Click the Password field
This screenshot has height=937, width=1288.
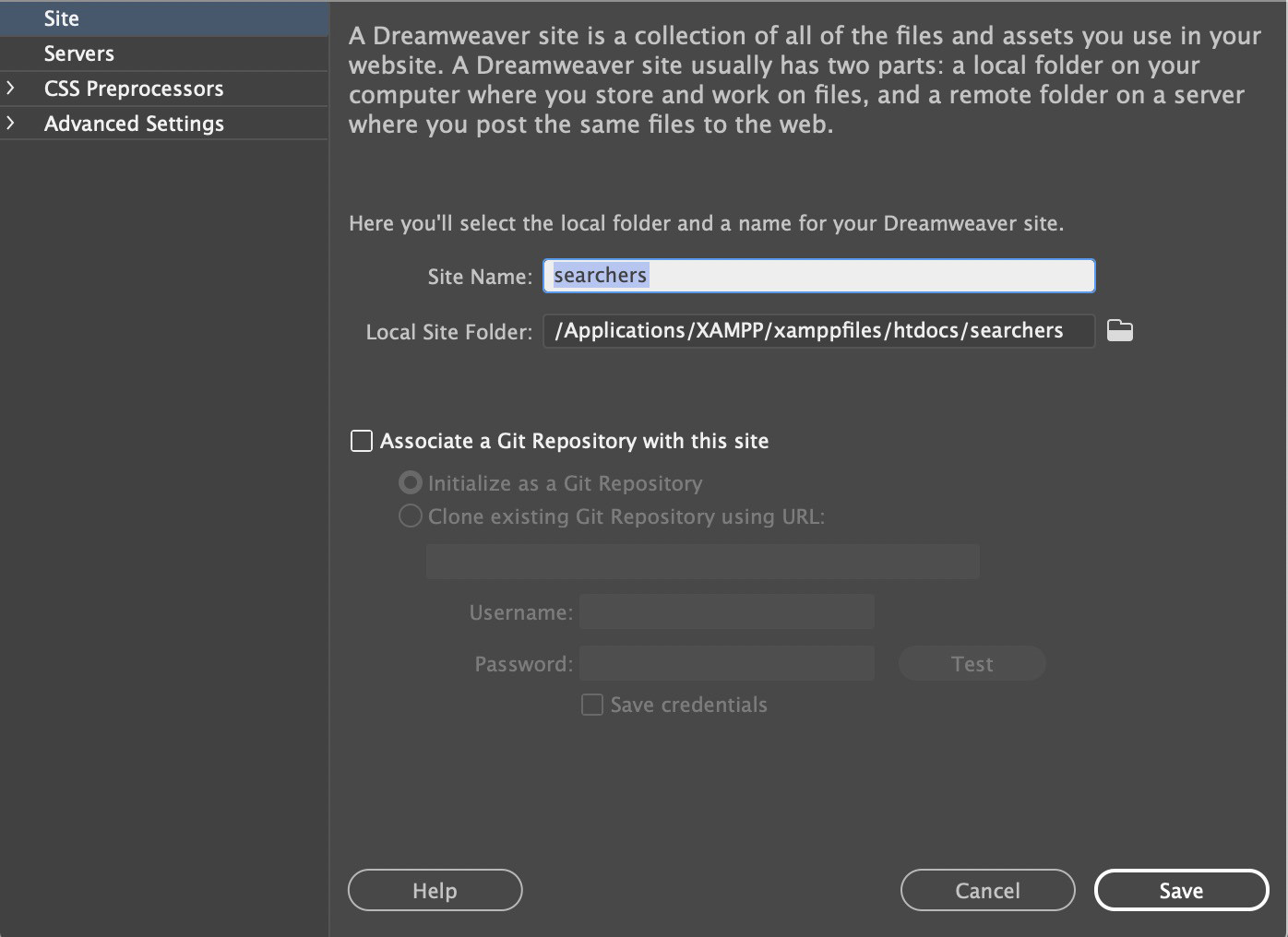[726, 662]
